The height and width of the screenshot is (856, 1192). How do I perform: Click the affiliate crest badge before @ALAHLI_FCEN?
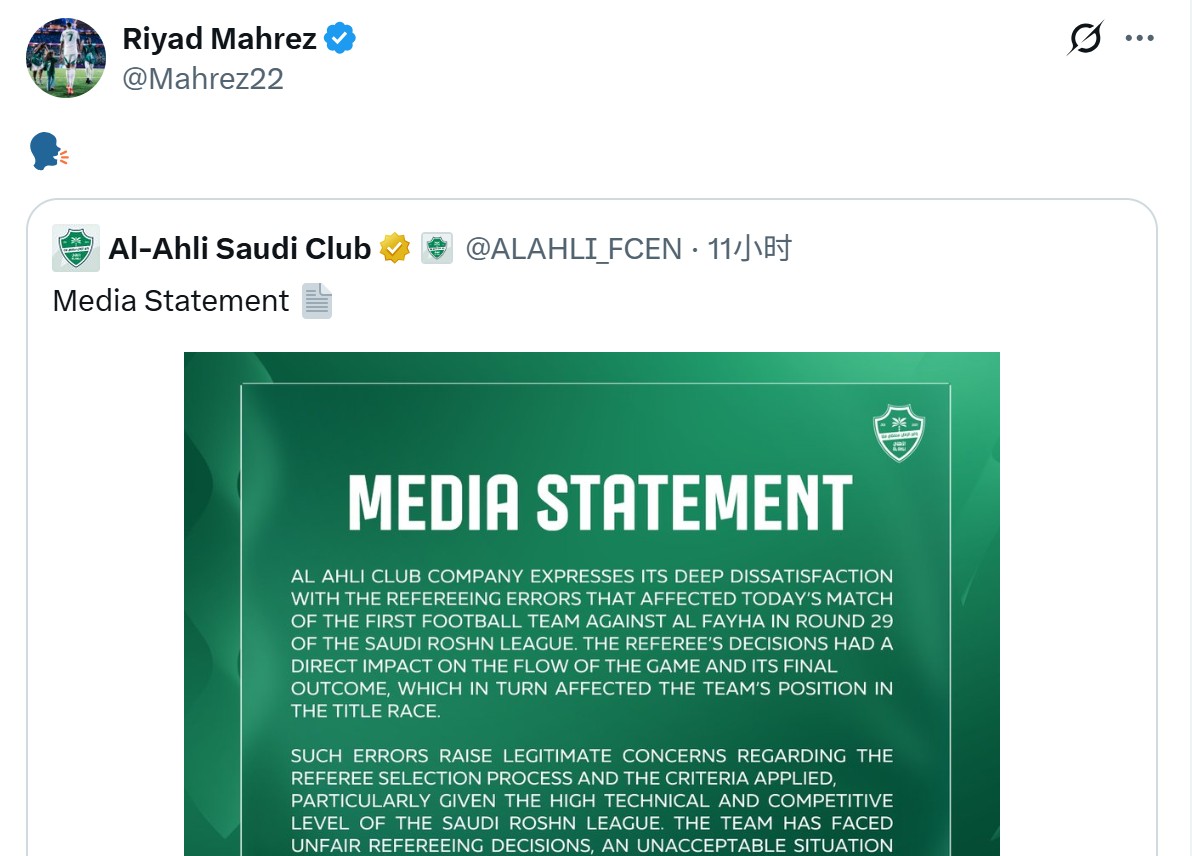(437, 248)
